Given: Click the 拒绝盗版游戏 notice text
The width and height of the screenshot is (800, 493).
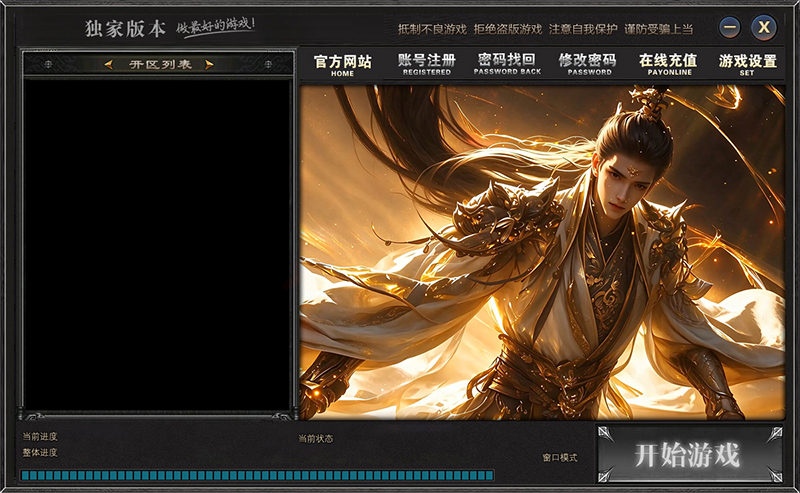Looking at the screenshot, I should (508, 29).
